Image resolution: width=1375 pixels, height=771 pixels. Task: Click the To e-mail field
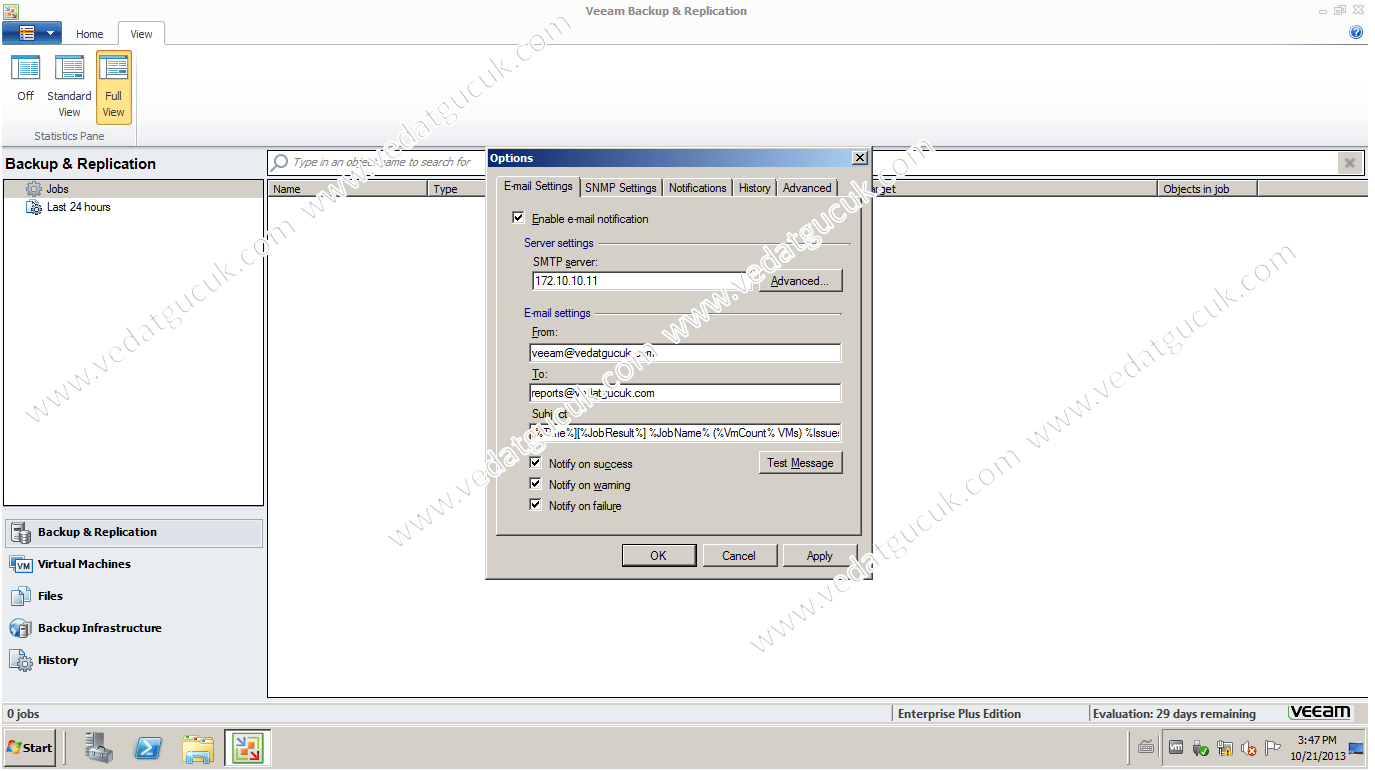point(685,393)
